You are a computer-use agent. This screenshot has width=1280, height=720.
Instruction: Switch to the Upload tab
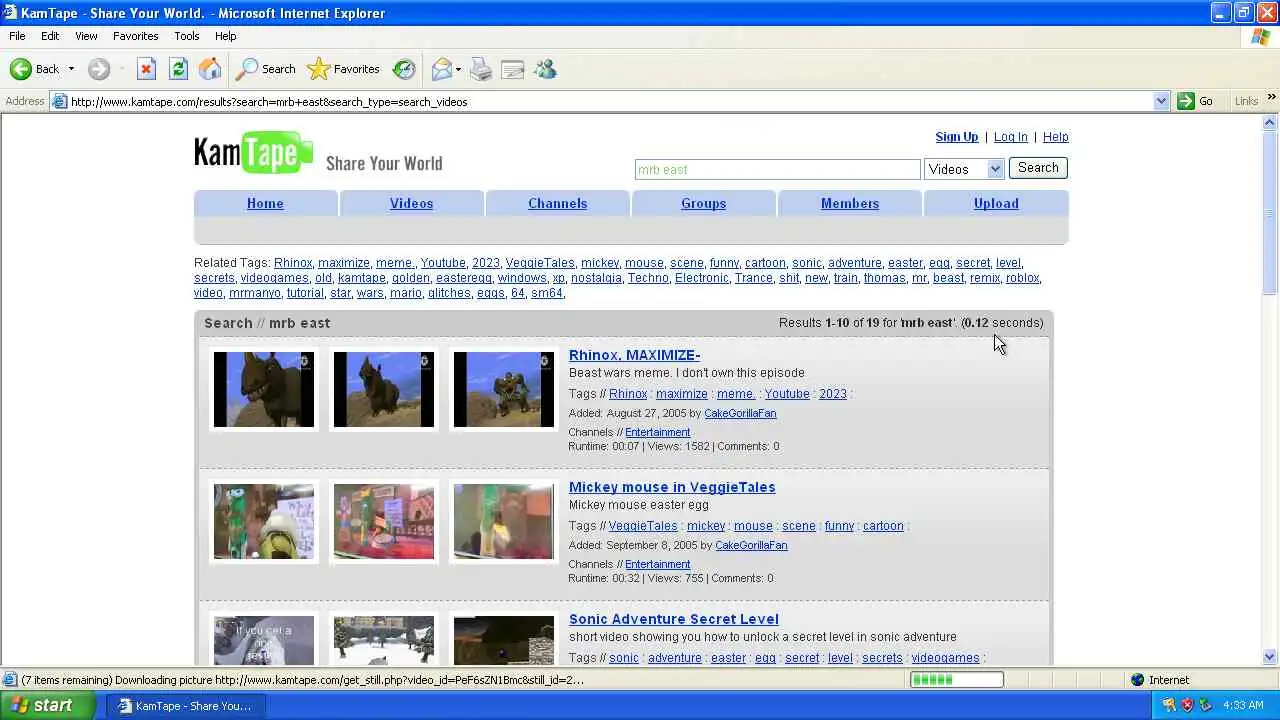[x=996, y=203]
